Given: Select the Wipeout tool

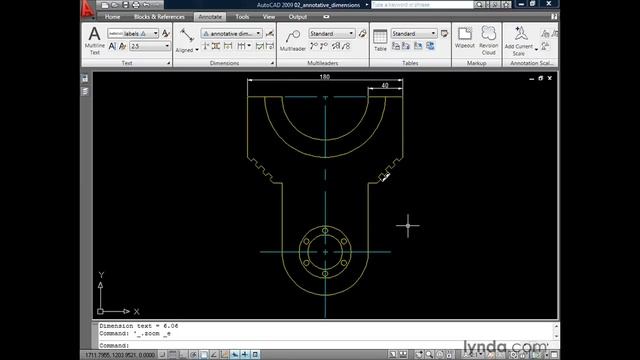Looking at the screenshot, I should (464, 38).
